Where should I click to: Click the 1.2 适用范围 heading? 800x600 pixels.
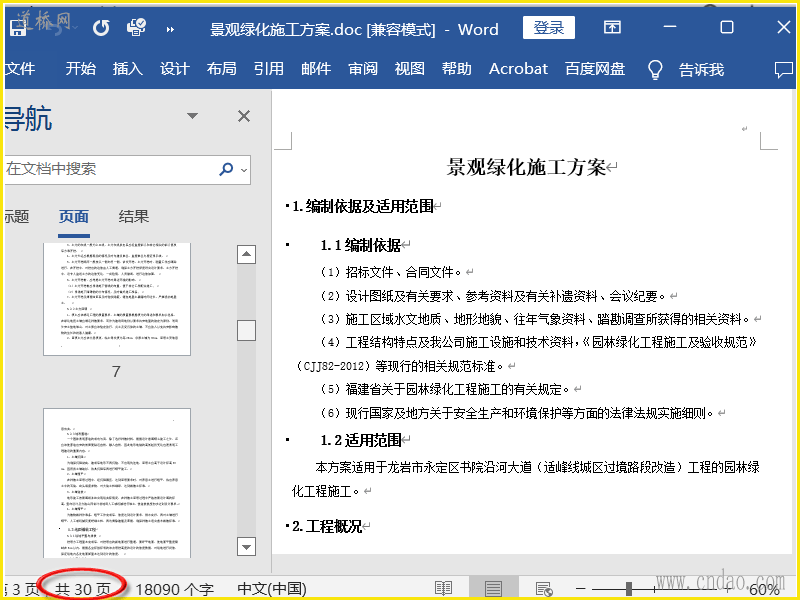[361, 440]
